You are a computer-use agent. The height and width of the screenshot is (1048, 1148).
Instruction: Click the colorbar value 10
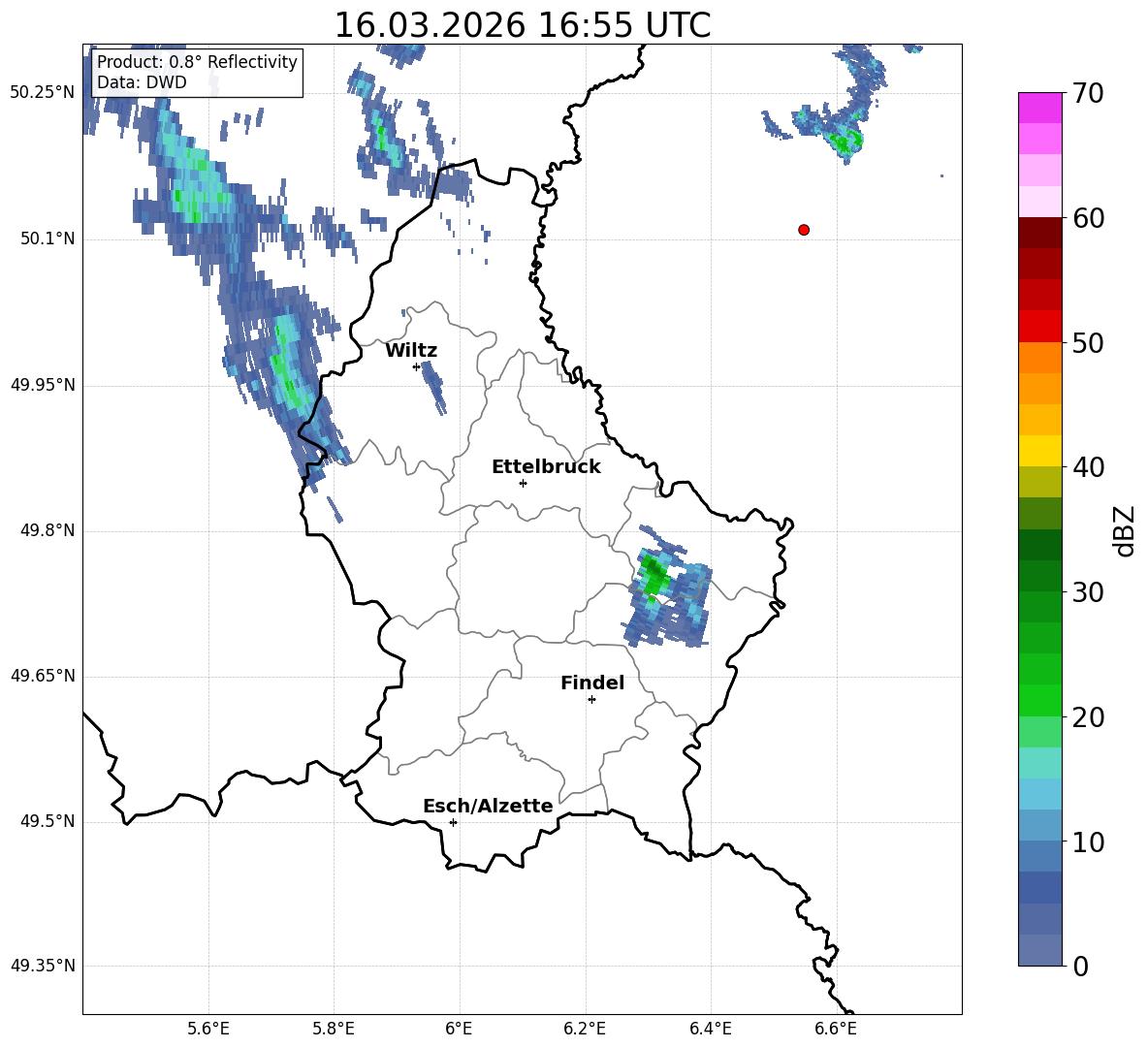click(1088, 842)
